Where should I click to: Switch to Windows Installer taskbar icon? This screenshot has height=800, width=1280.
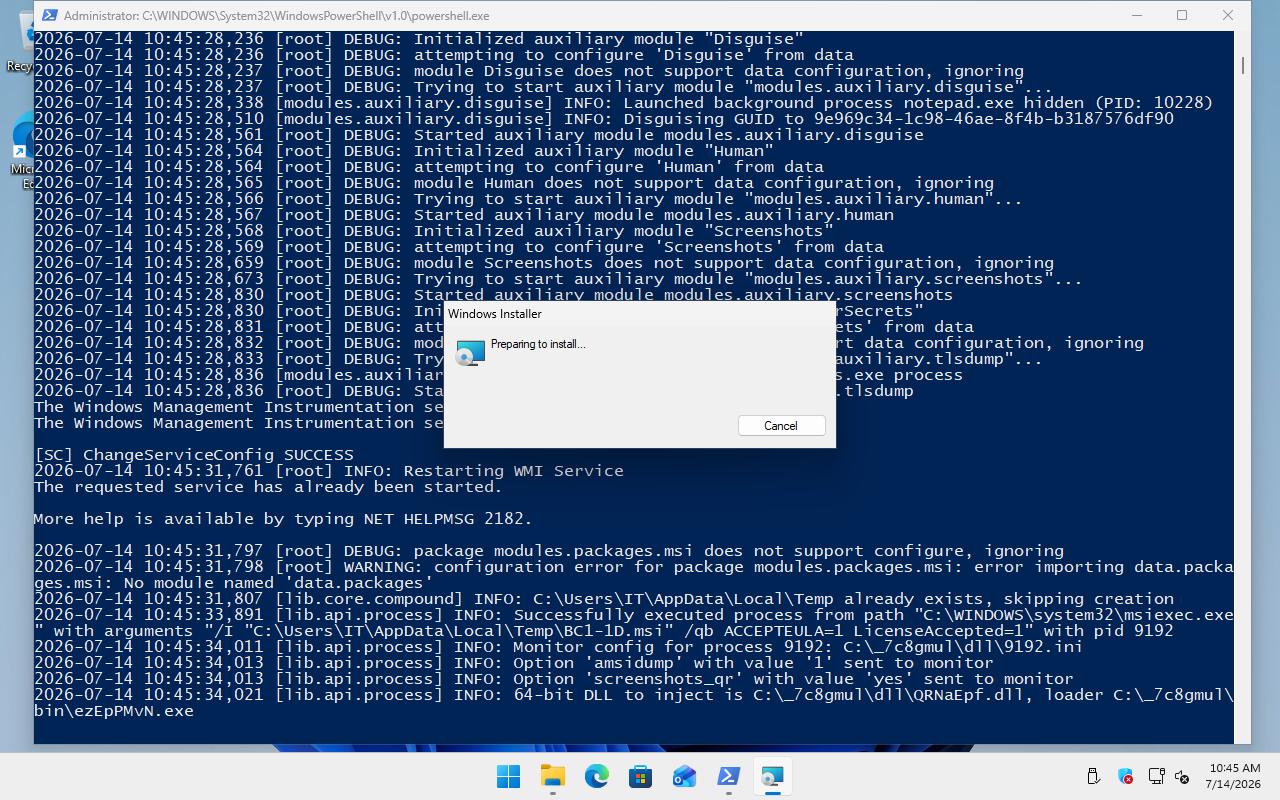[772, 776]
